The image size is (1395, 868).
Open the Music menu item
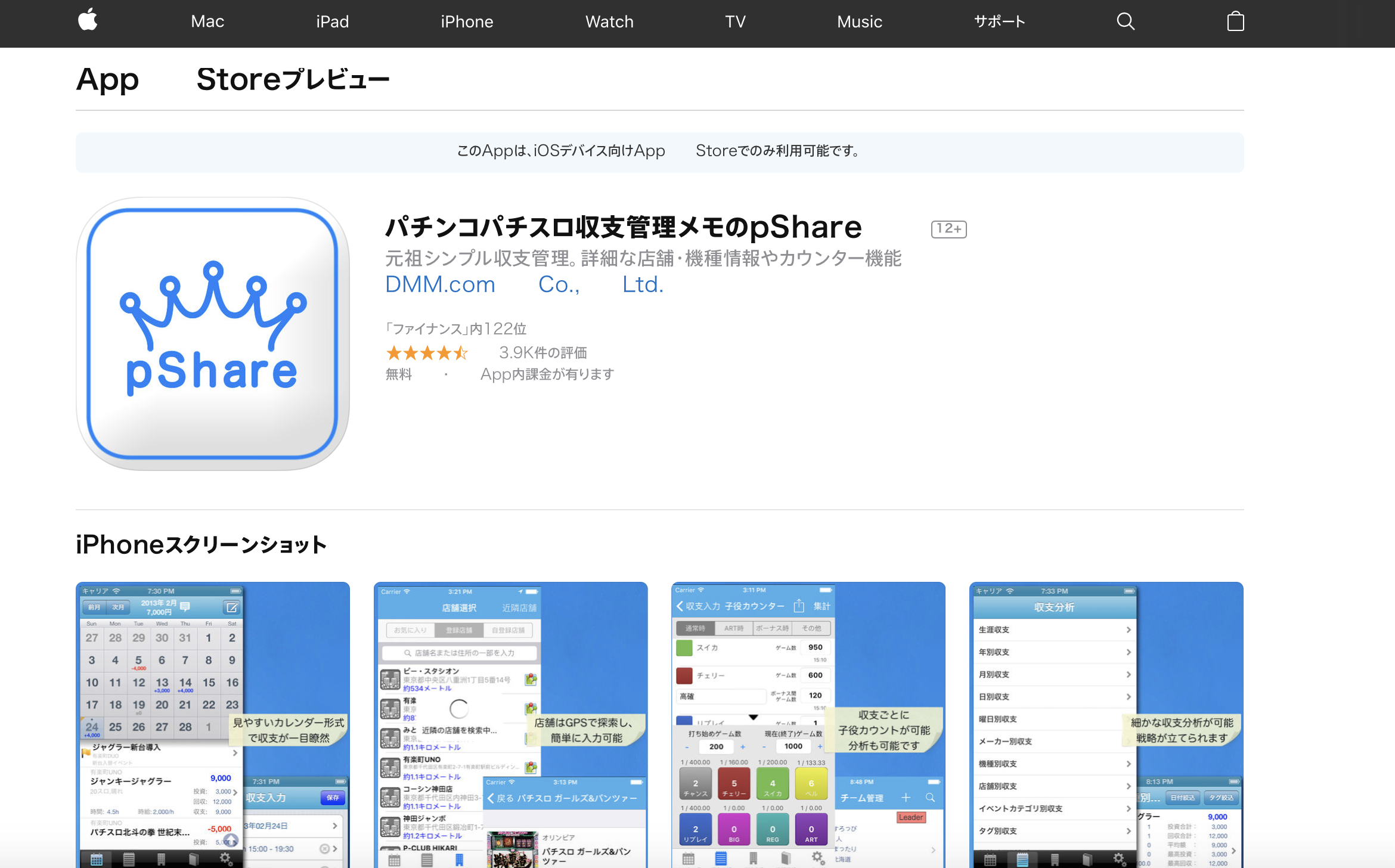pyautogui.click(x=859, y=22)
